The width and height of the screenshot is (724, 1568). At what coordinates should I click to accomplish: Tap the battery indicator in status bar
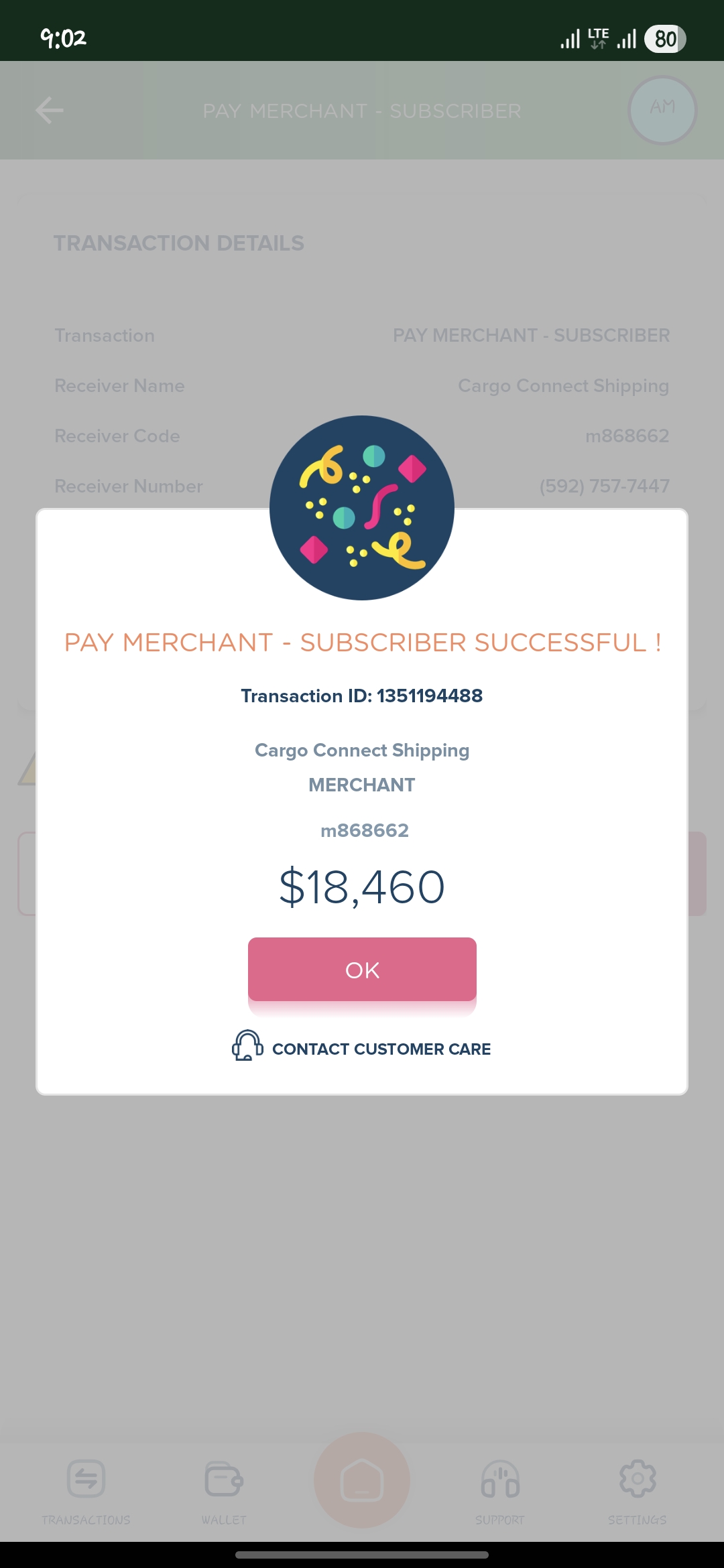coord(664,39)
